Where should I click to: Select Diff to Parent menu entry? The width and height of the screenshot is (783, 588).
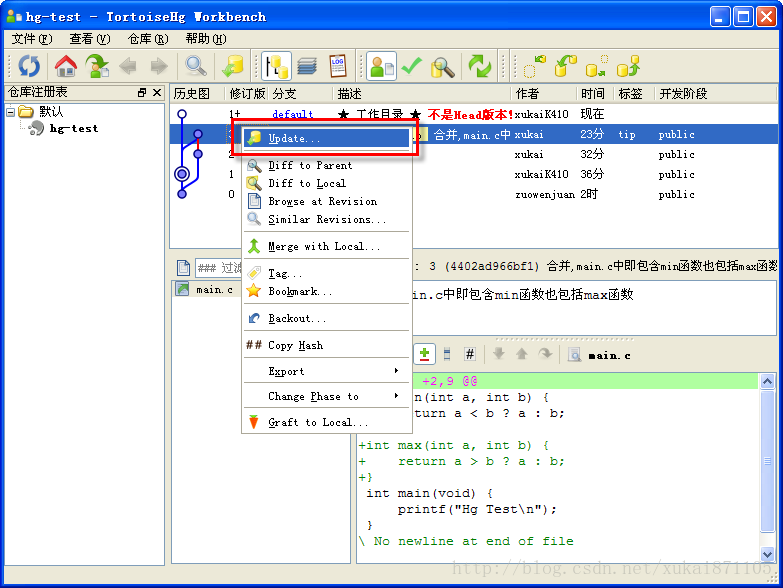click(x=327, y=165)
